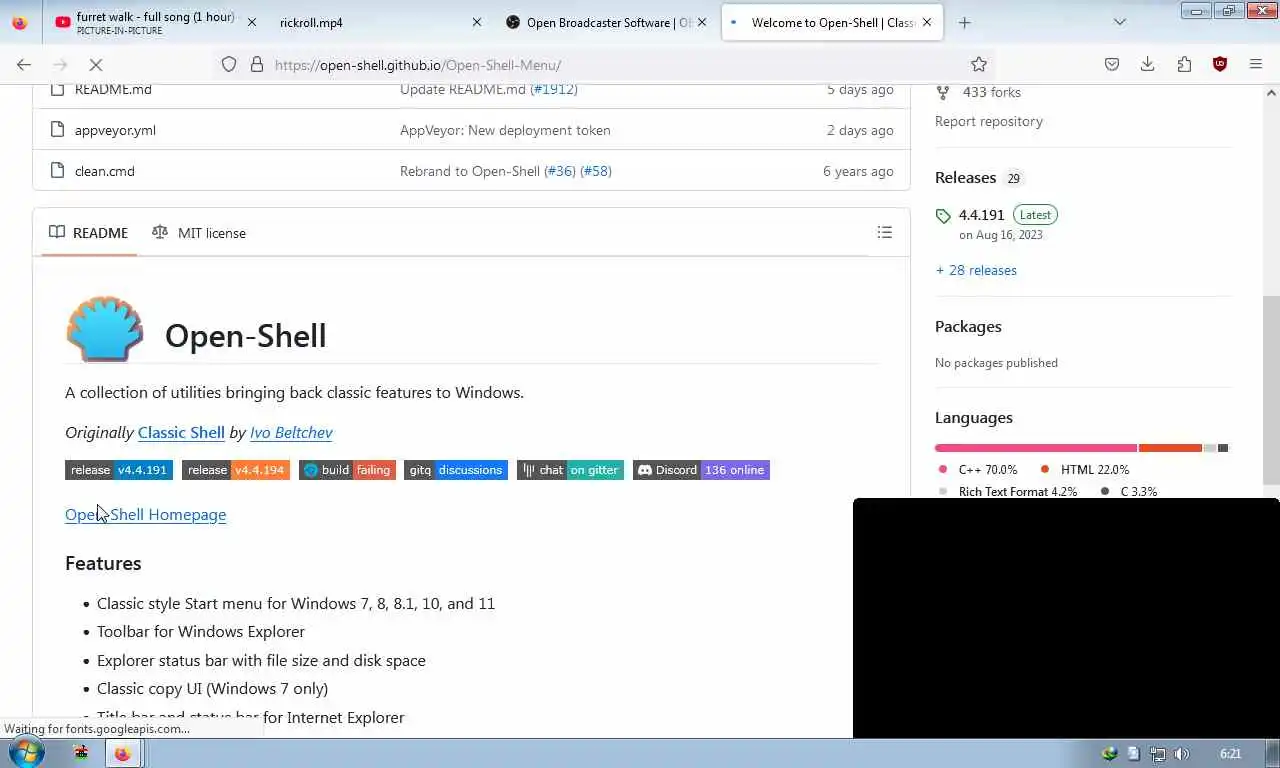Click pink C++ segment of language bar

pyautogui.click(x=1036, y=448)
